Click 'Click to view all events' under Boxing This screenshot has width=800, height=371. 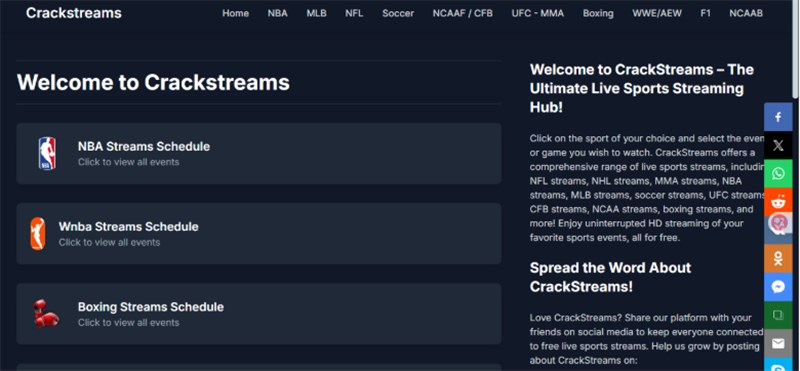[129, 323]
